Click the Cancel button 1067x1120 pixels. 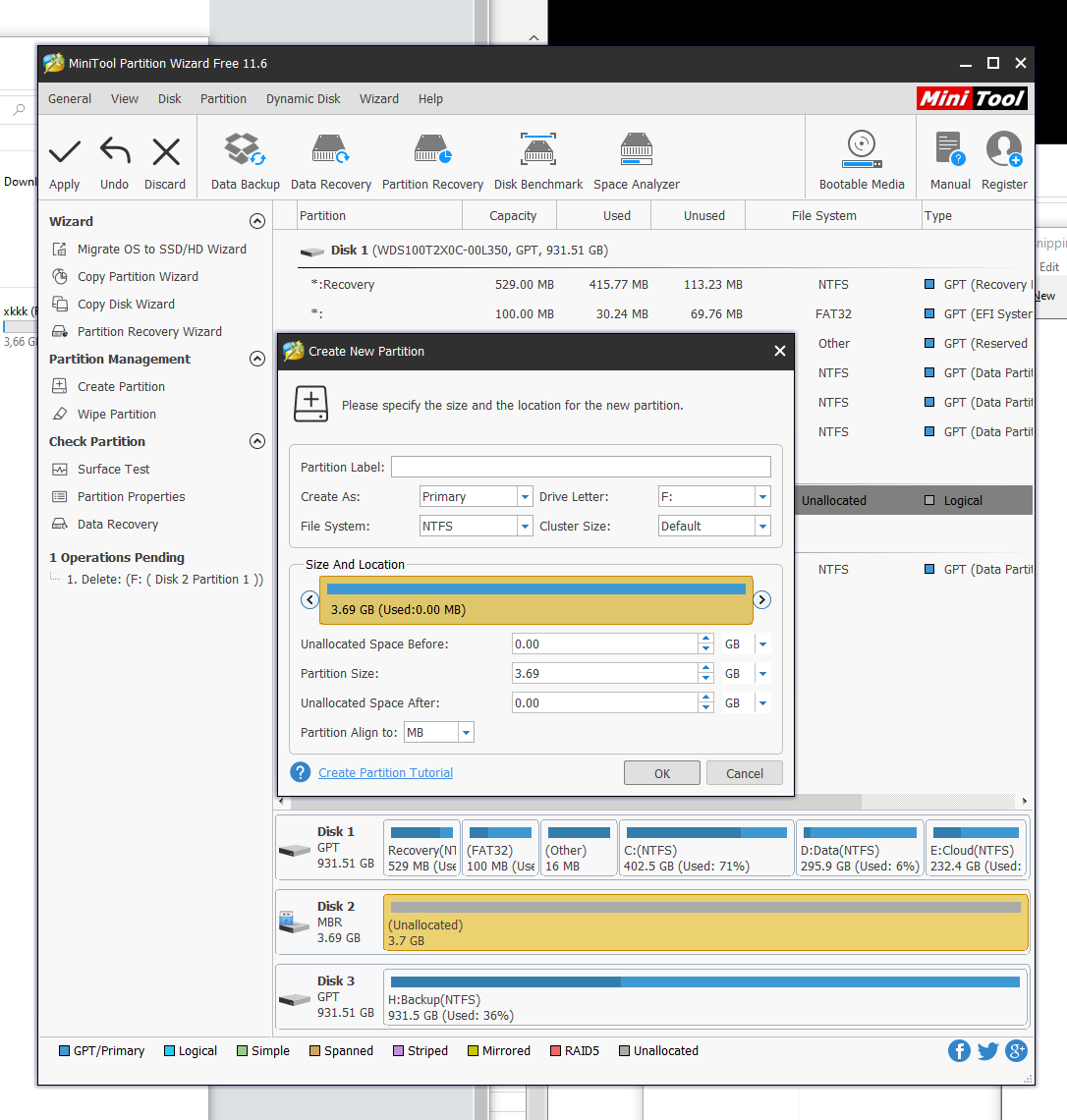click(744, 773)
